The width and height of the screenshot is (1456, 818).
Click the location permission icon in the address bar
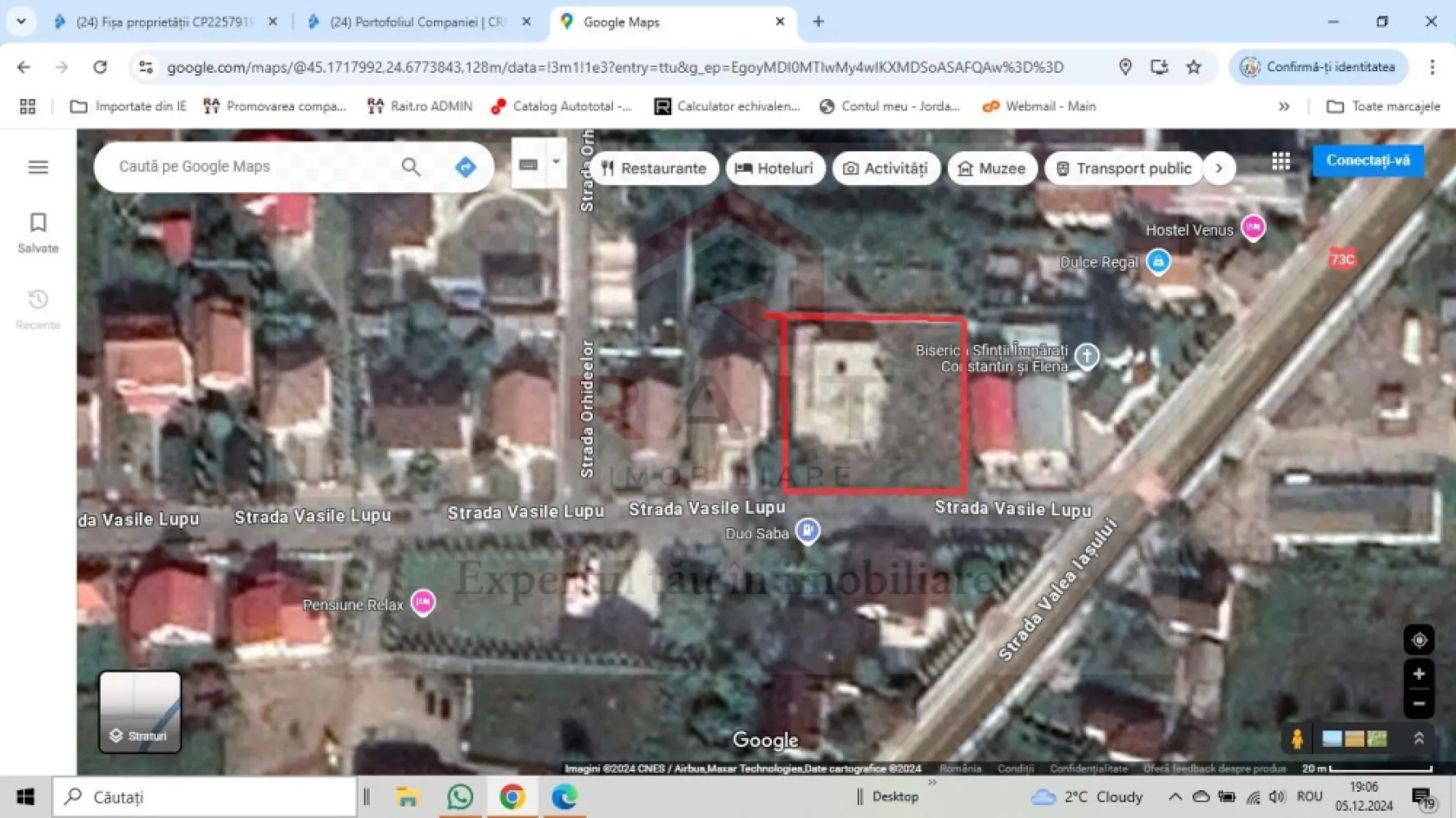(1125, 67)
